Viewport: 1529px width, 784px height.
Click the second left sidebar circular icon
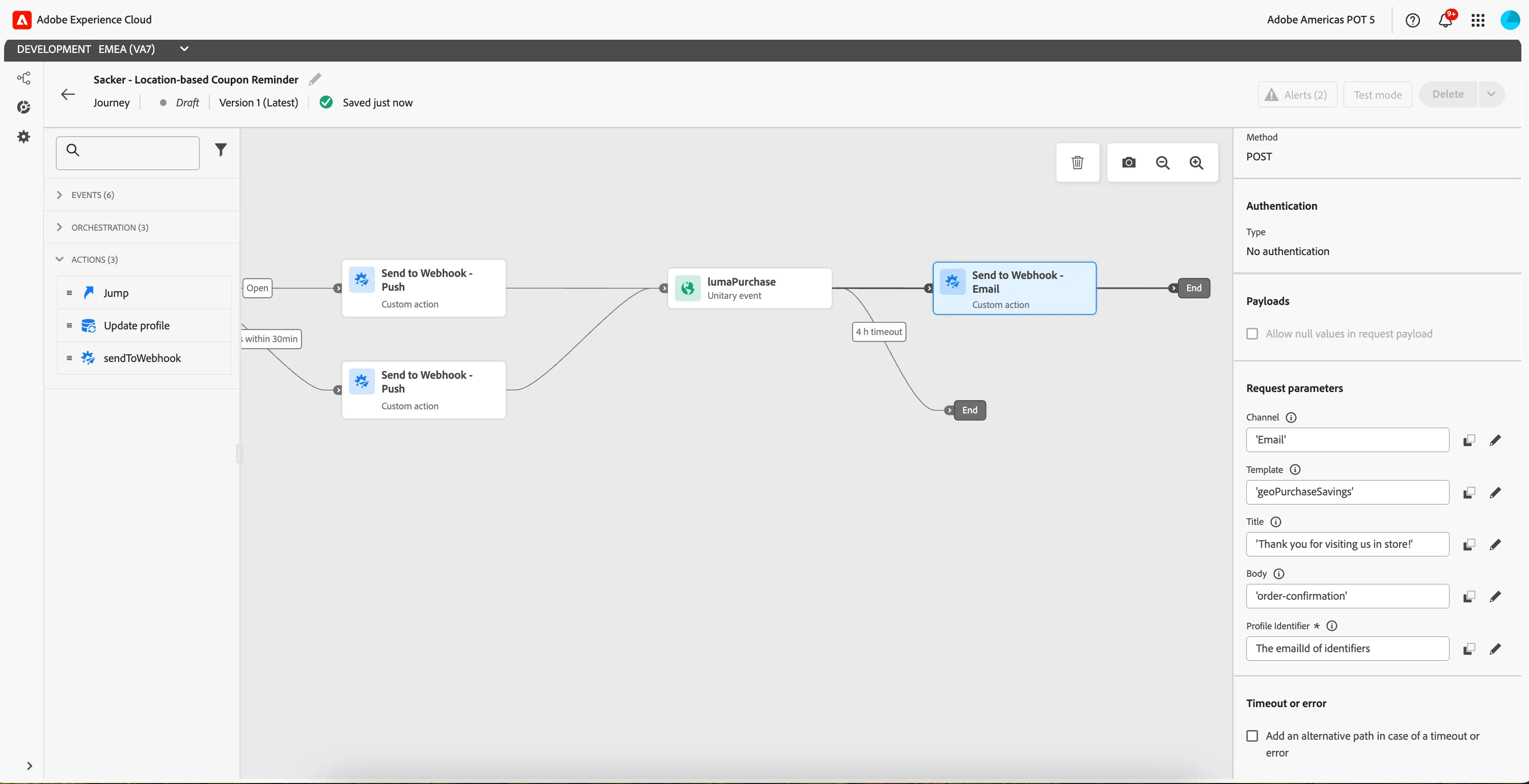[x=24, y=107]
